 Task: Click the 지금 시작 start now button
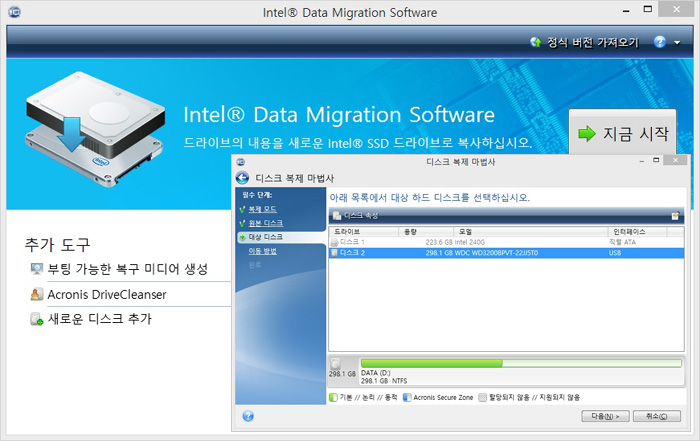[622, 133]
